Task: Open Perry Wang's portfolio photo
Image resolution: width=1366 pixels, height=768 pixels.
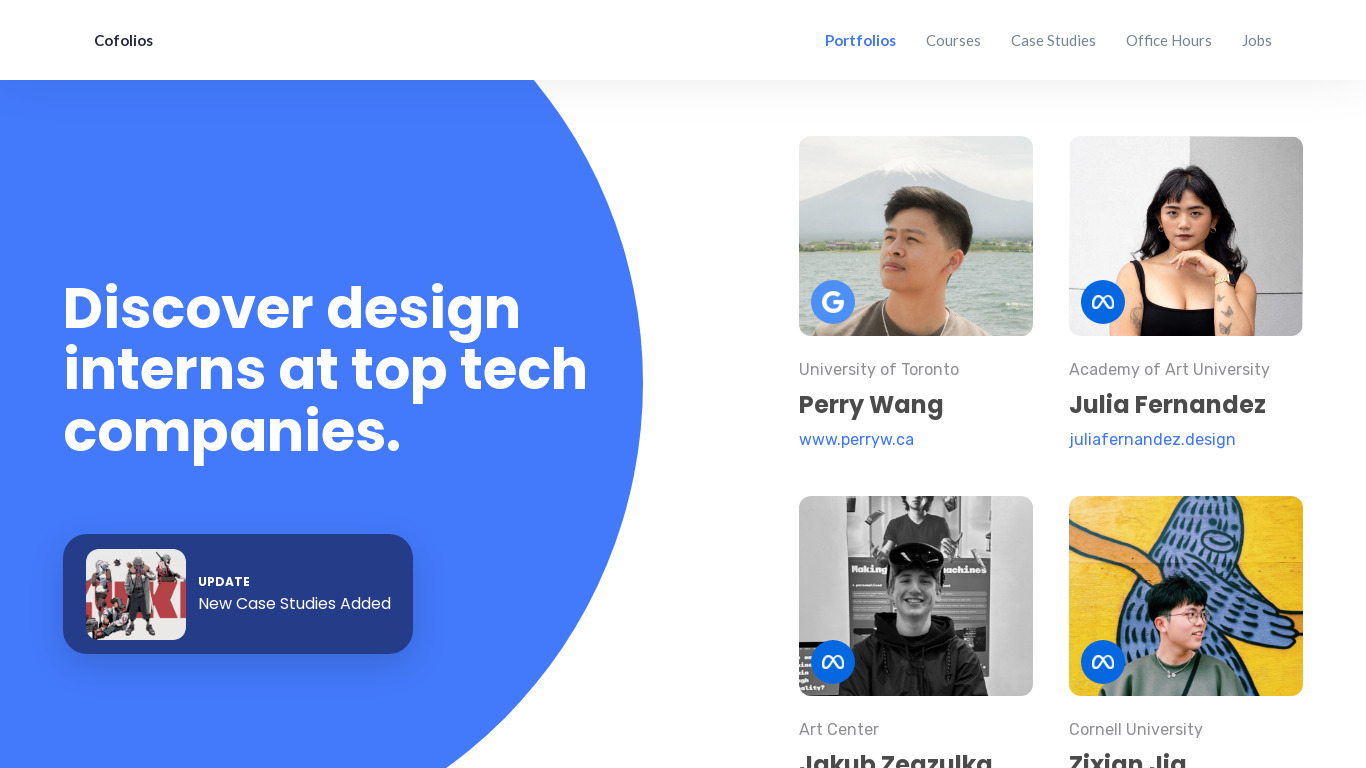Action: coord(916,236)
